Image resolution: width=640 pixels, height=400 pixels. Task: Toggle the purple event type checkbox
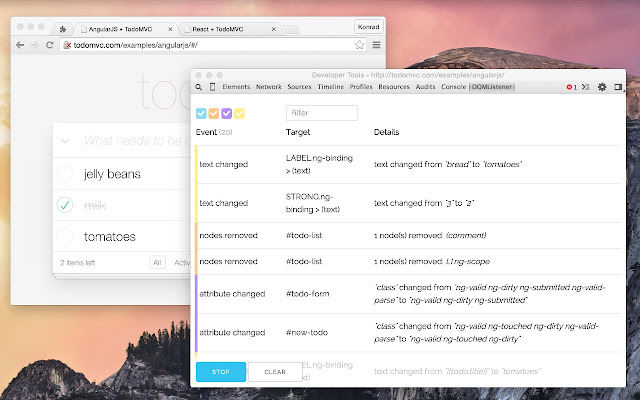pyautogui.click(x=227, y=113)
